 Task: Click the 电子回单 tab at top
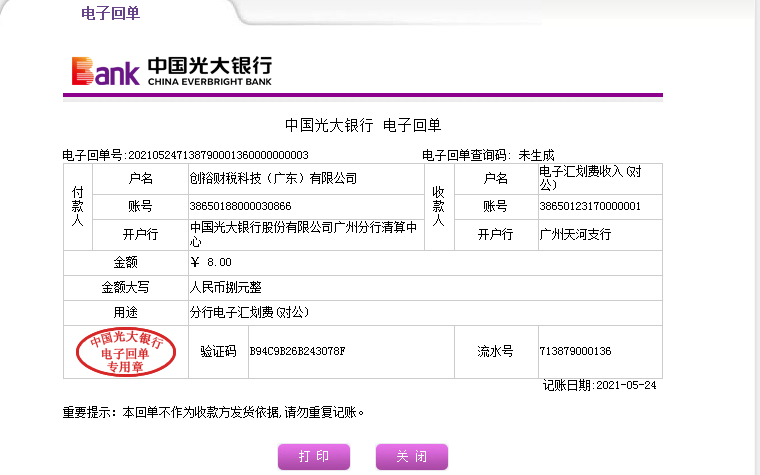coord(110,13)
